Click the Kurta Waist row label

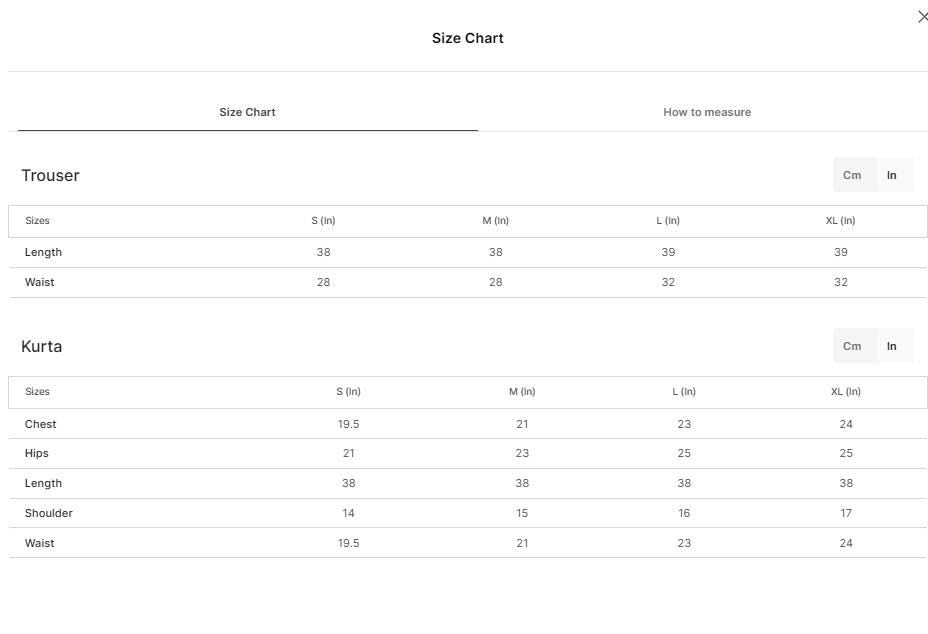click(x=40, y=543)
